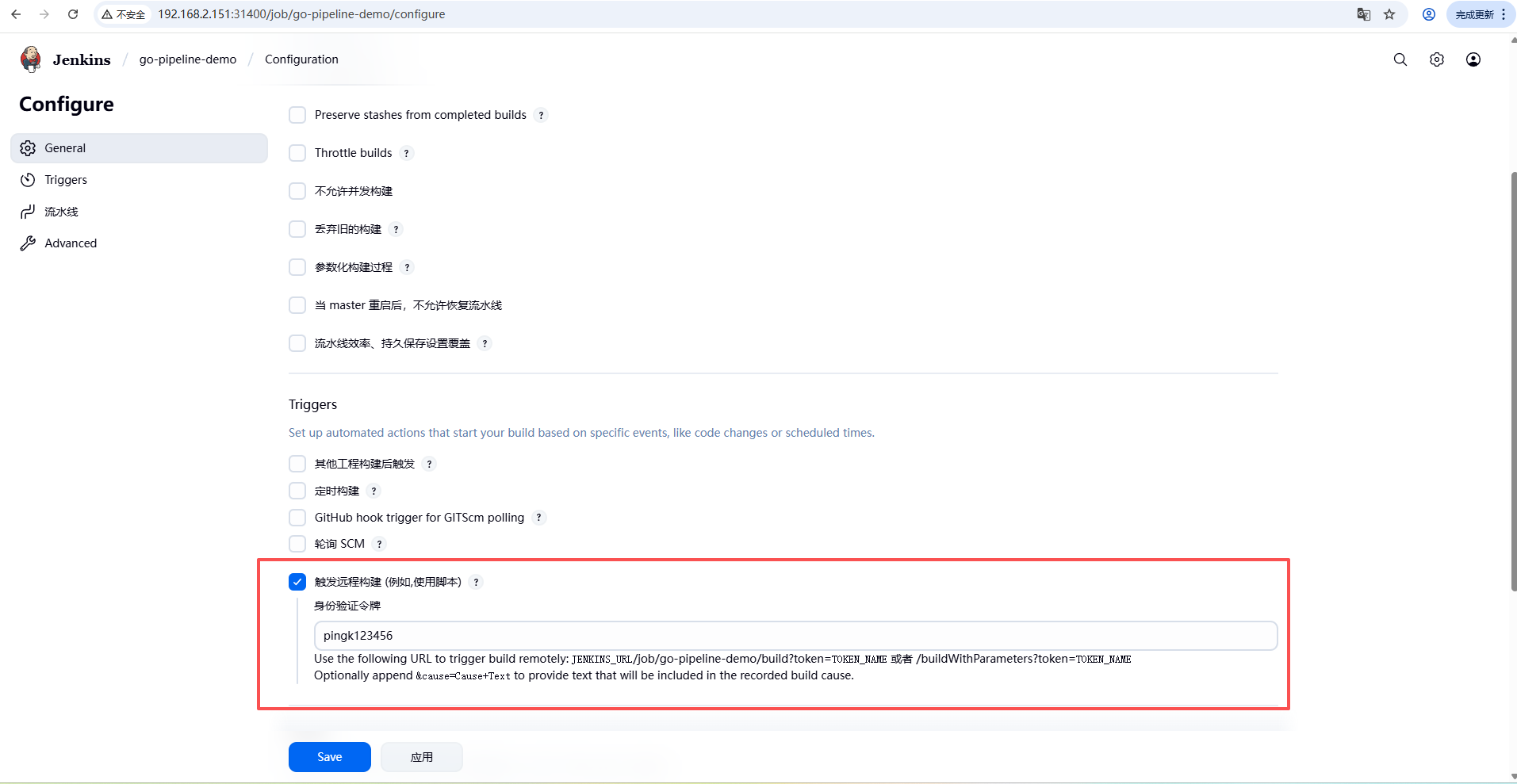Enable Preserve stashes from completed builds
This screenshot has width=1517, height=784.
297,115
